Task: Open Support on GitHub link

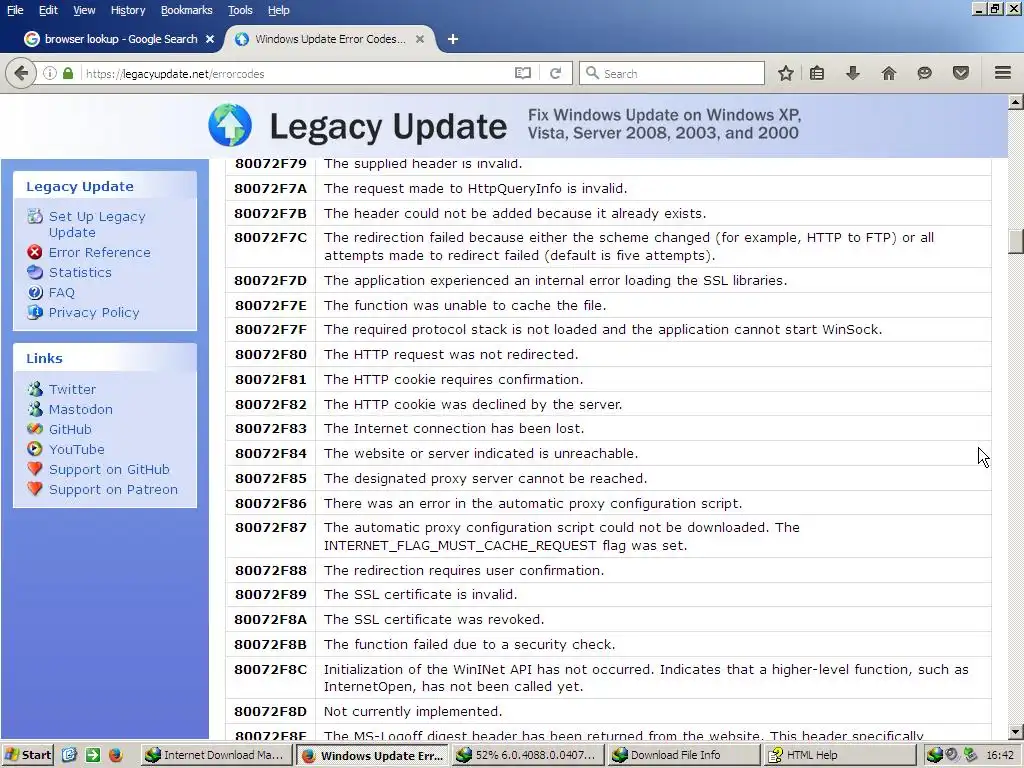Action: click(x=109, y=470)
